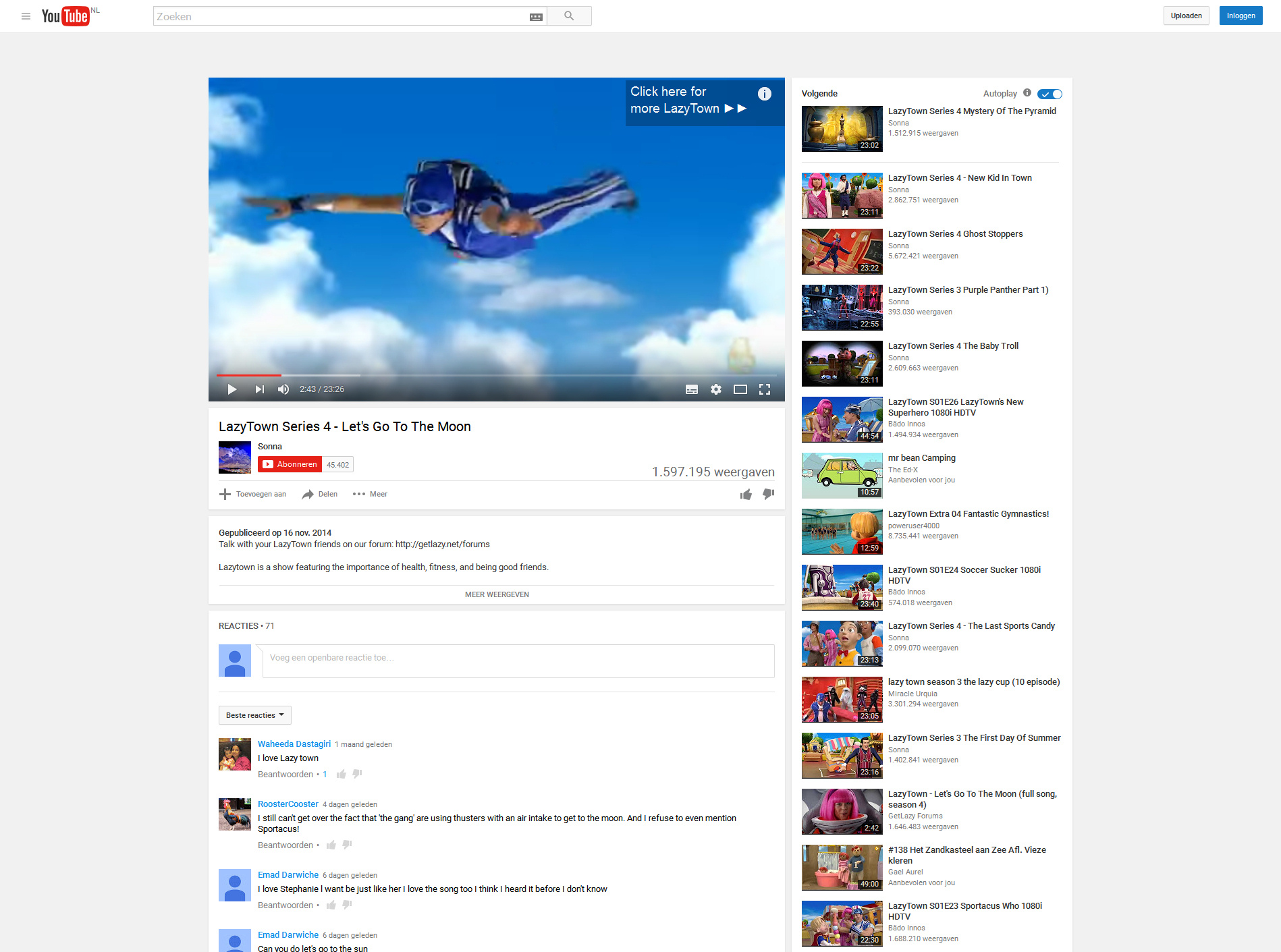
Task: Click the search magnifier button
Action: pyautogui.click(x=569, y=16)
